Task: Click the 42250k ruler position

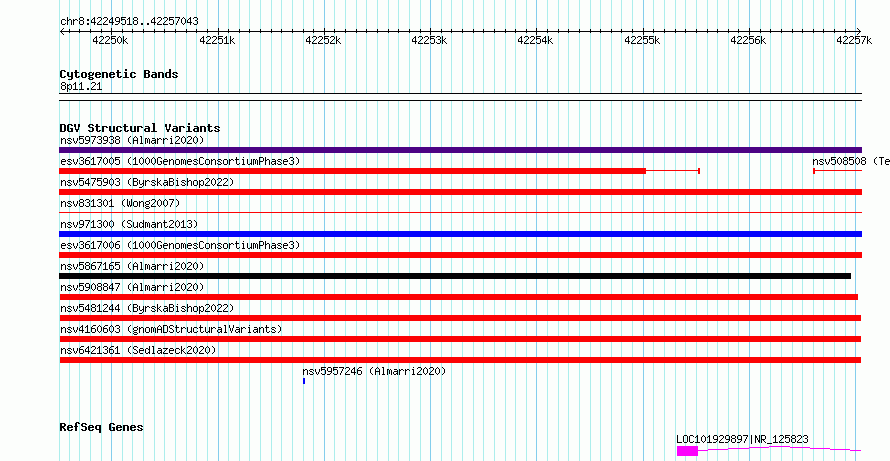Action: point(111,40)
